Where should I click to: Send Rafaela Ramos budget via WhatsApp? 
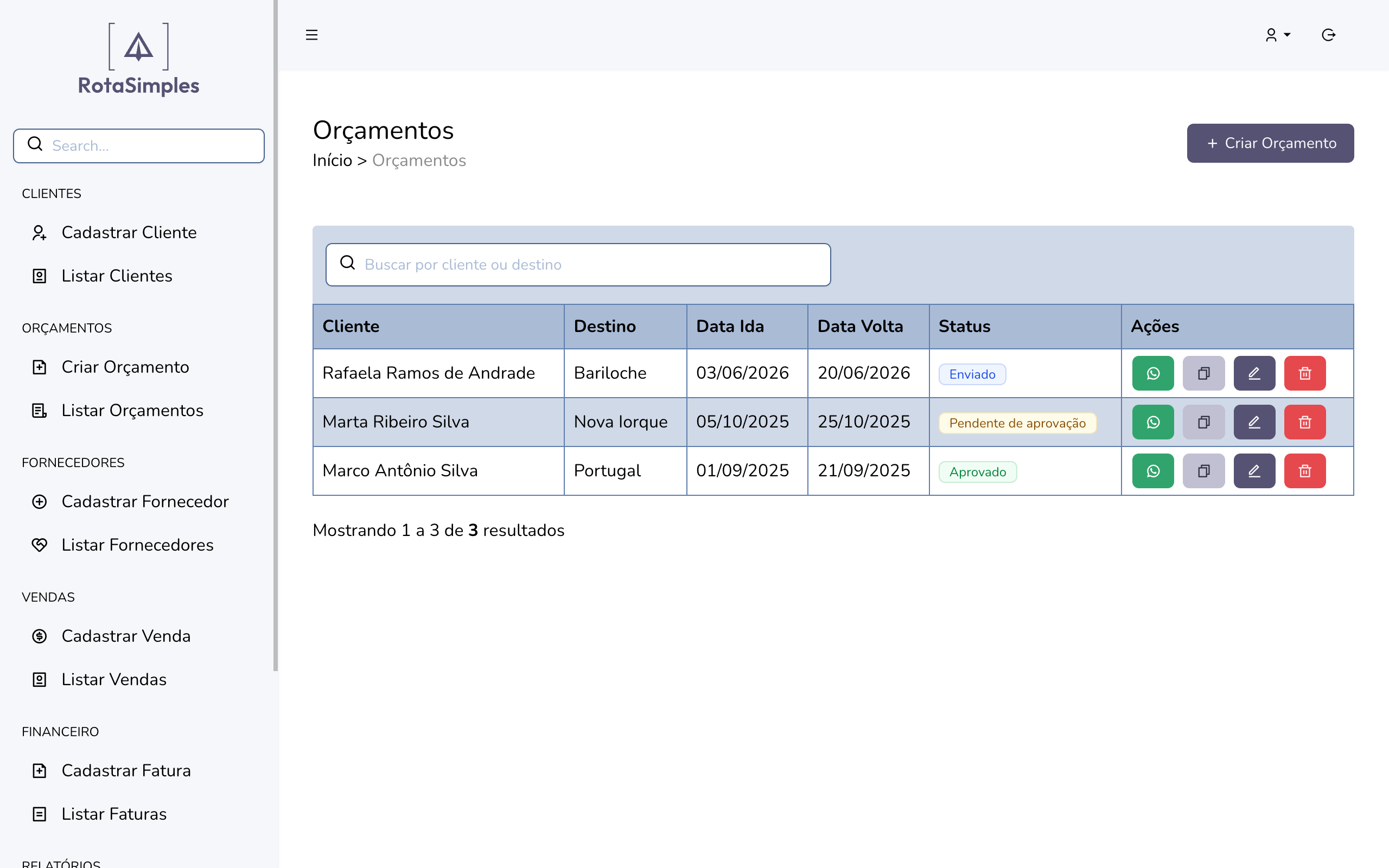point(1153,373)
